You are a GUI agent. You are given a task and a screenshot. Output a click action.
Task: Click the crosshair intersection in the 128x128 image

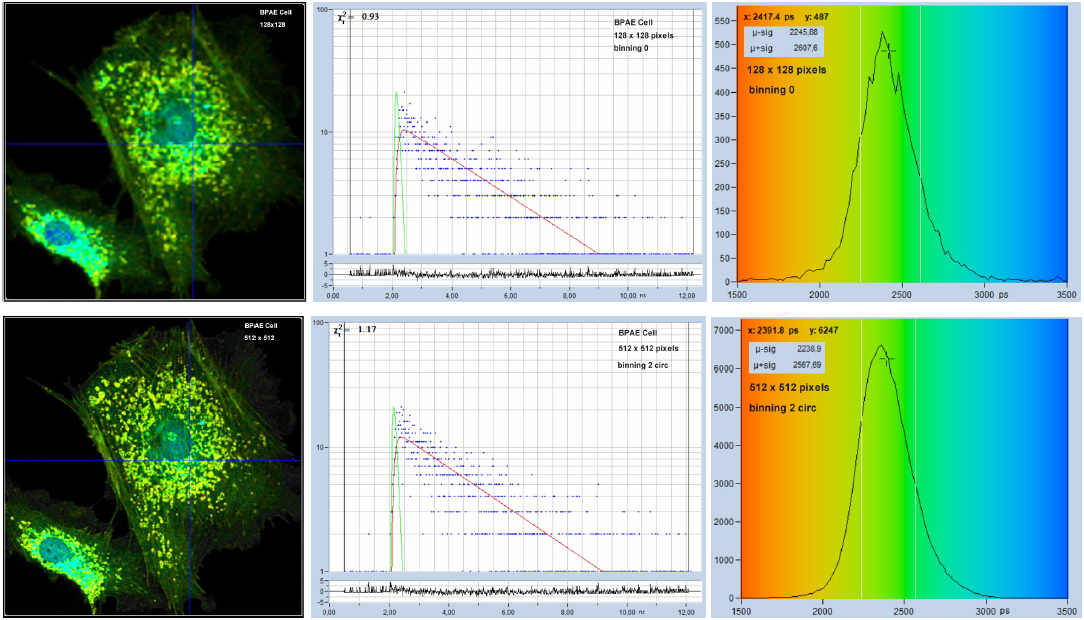(x=191, y=145)
